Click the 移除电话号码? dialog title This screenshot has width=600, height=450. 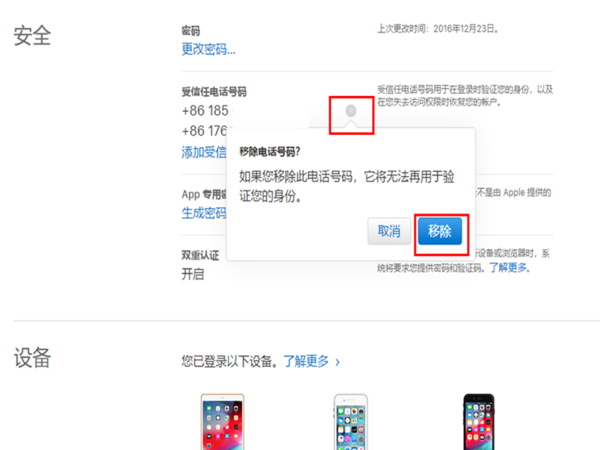tap(270, 152)
